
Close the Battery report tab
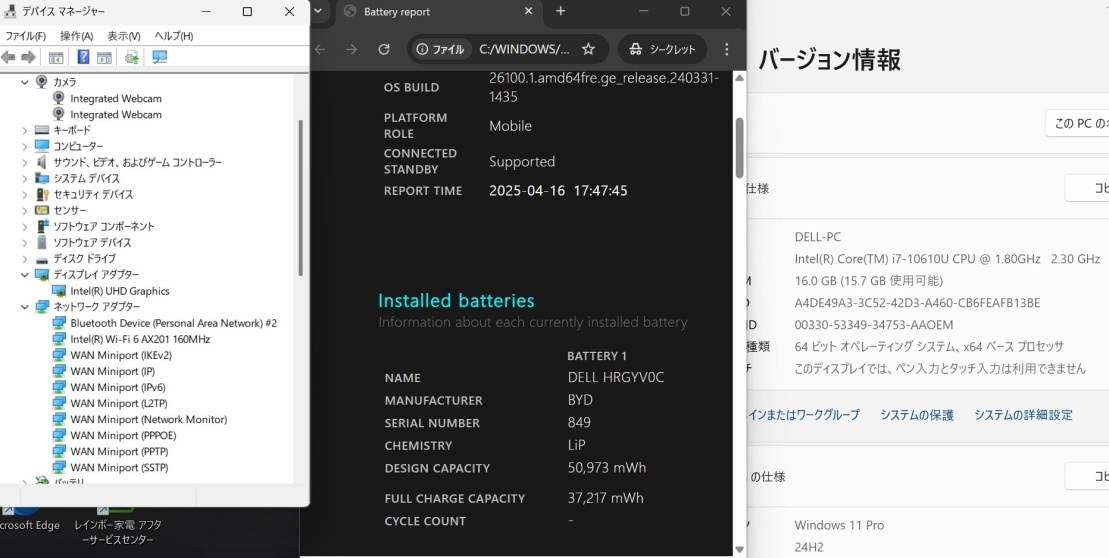pyautogui.click(x=528, y=11)
